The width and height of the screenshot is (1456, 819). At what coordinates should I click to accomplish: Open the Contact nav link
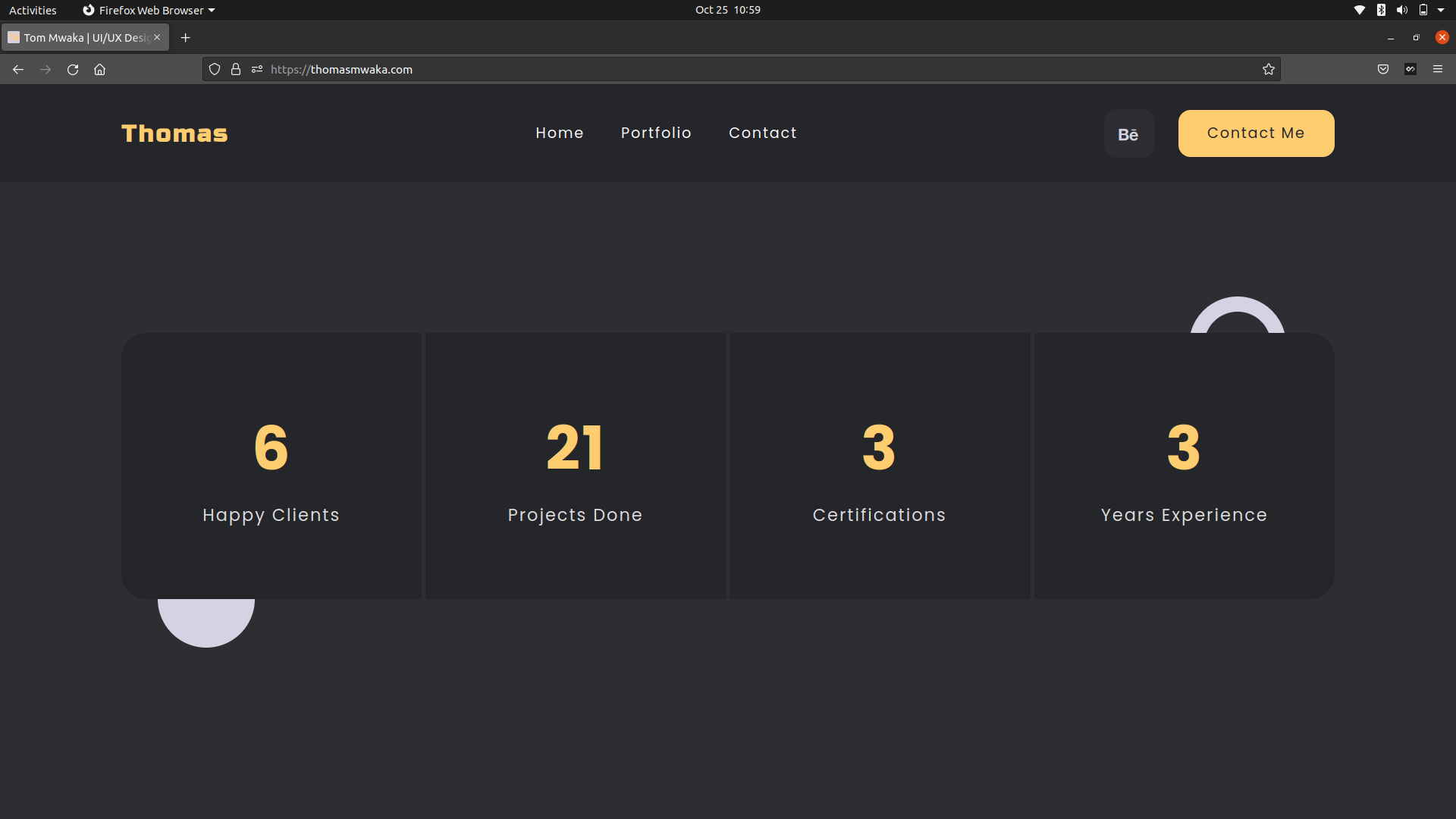tap(763, 133)
